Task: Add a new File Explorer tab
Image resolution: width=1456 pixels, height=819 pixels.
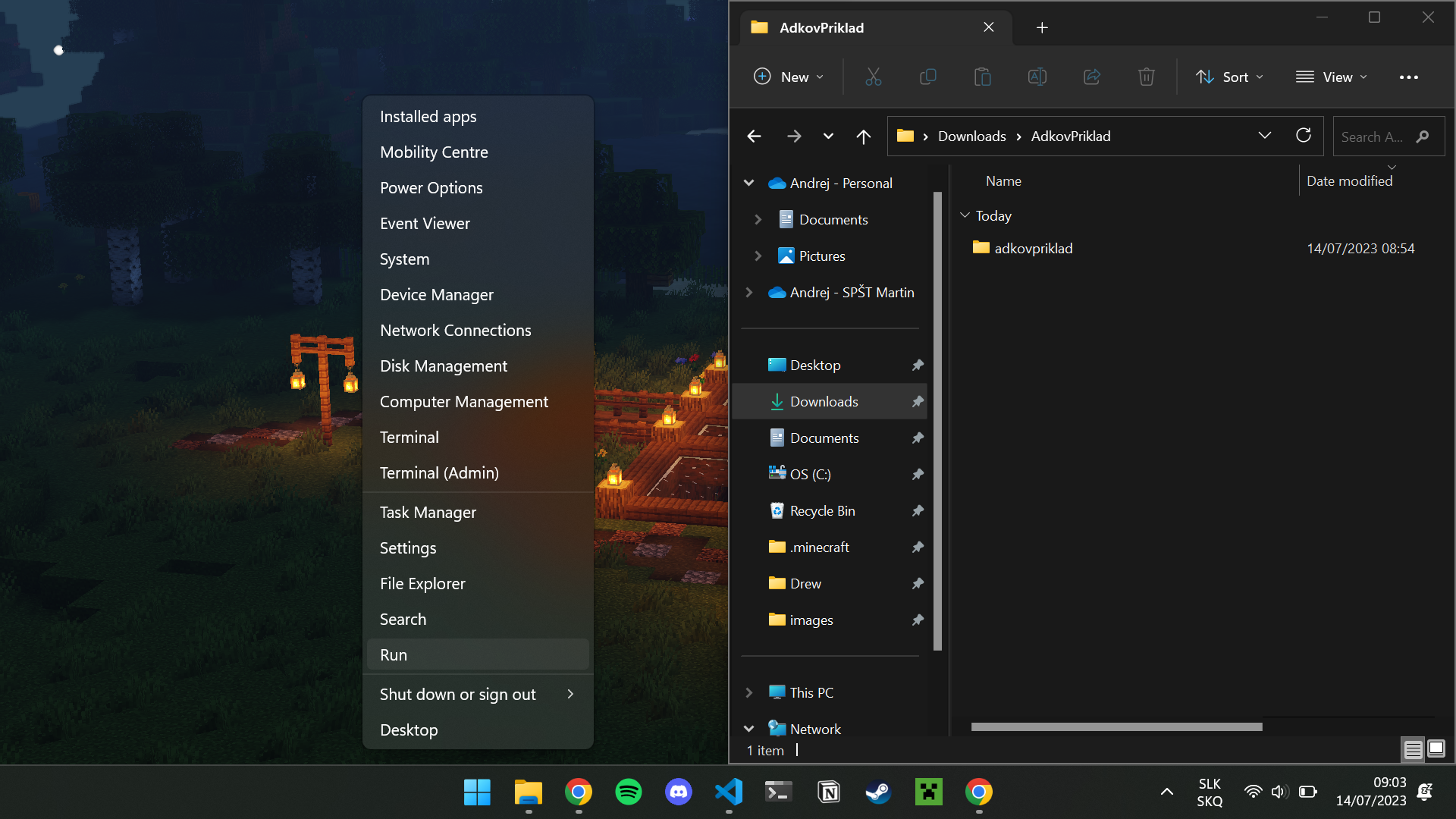Action: coord(1042,27)
